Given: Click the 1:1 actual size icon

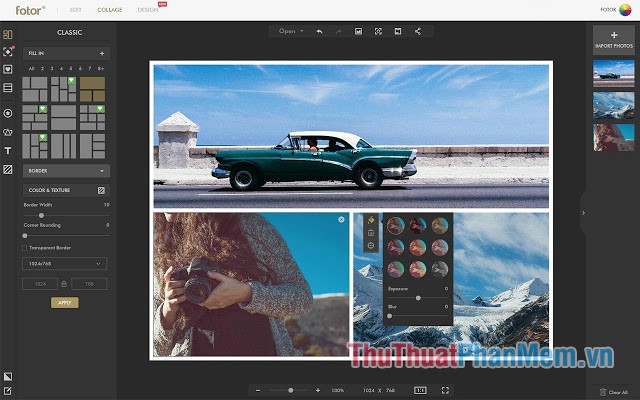Looking at the screenshot, I should tap(420, 391).
